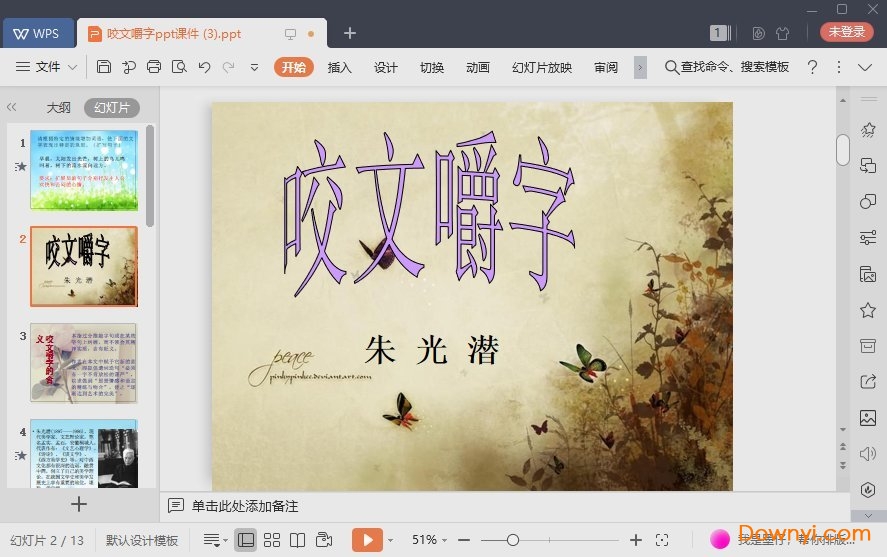Zoom out with the minus button
The image size is (887, 557).
[x=464, y=540]
